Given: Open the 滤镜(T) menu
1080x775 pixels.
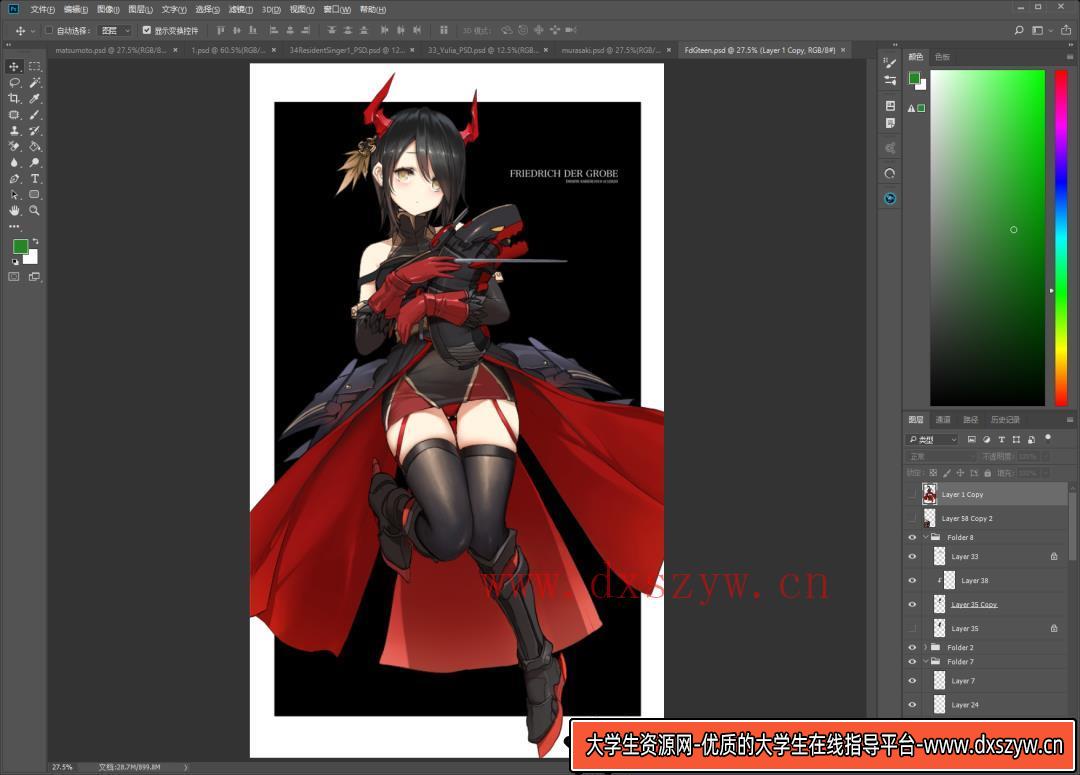Looking at the screenshot, I should pyautogui.click(x=240, y=10).
